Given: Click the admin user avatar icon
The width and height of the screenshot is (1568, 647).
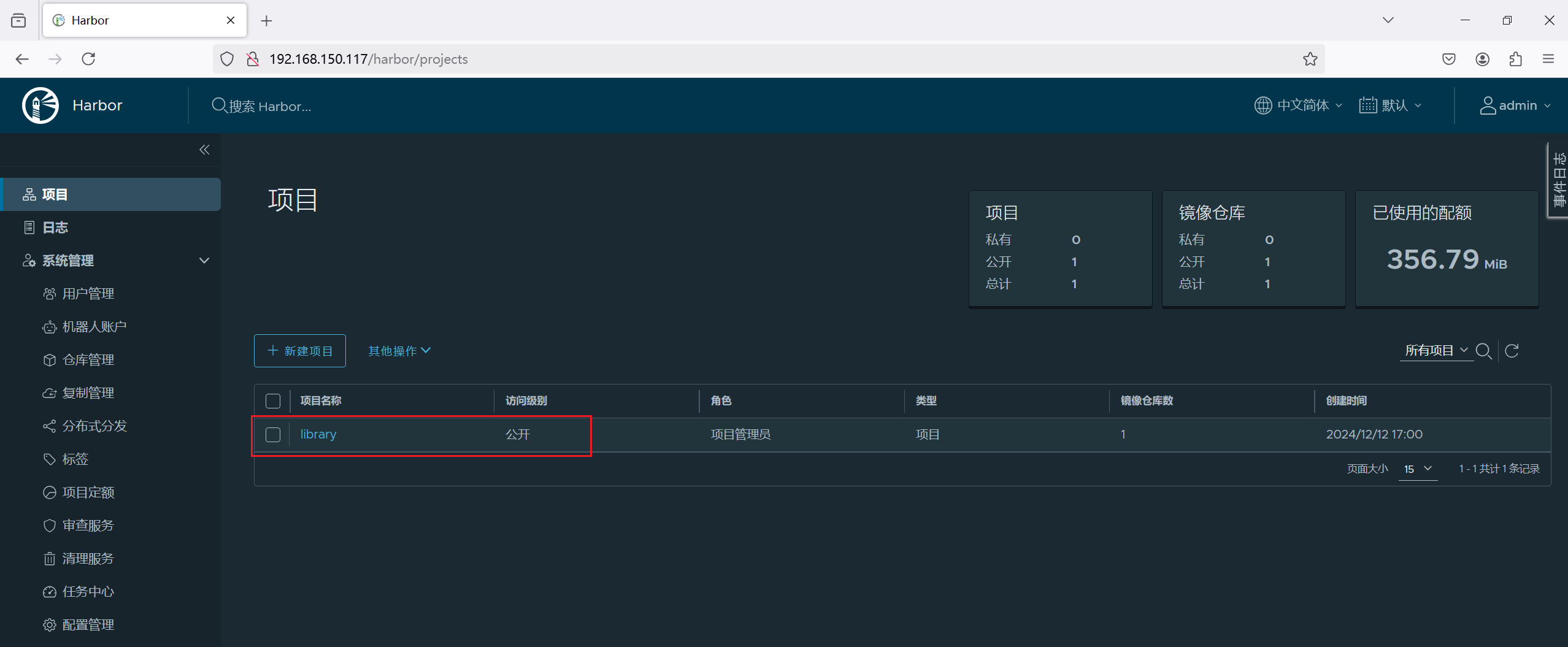Looking at the screenshot, I should [1488, 105].
